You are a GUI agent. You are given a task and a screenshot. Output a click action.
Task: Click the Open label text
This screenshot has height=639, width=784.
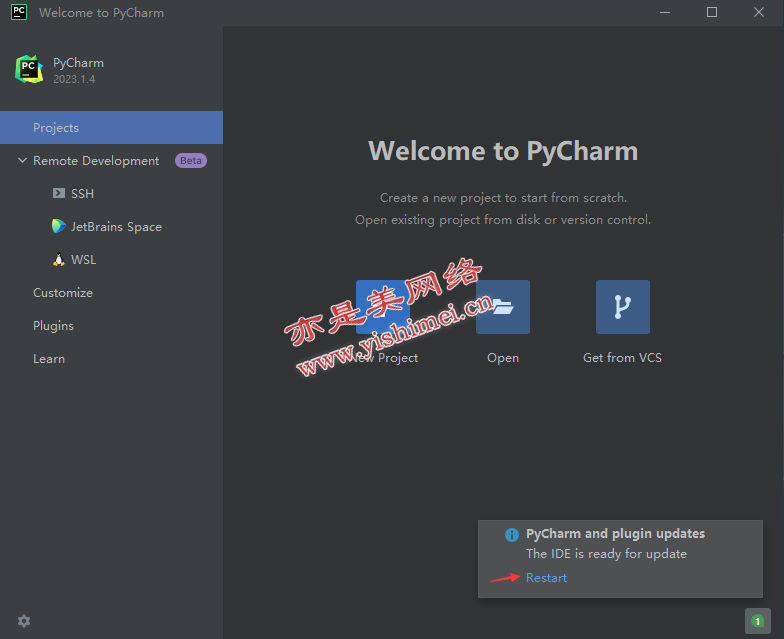coord(503,358)
